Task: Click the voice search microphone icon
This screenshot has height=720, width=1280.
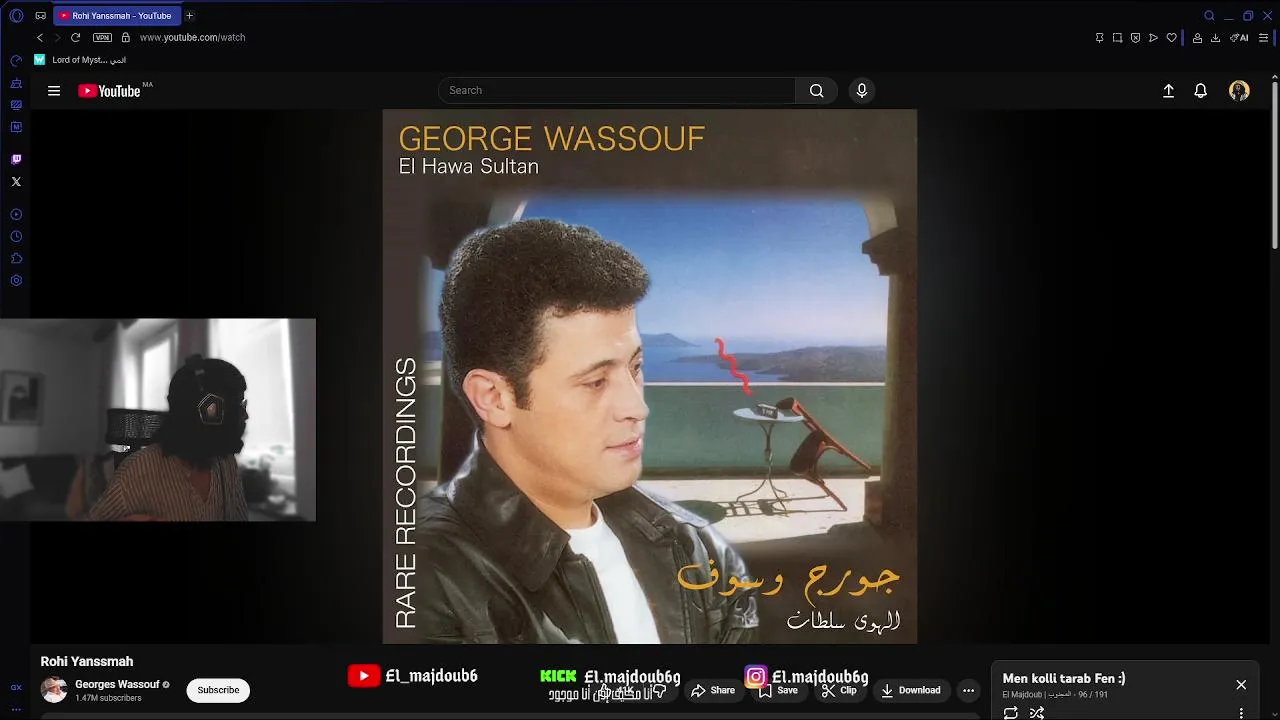Action: tap(862, 91)
